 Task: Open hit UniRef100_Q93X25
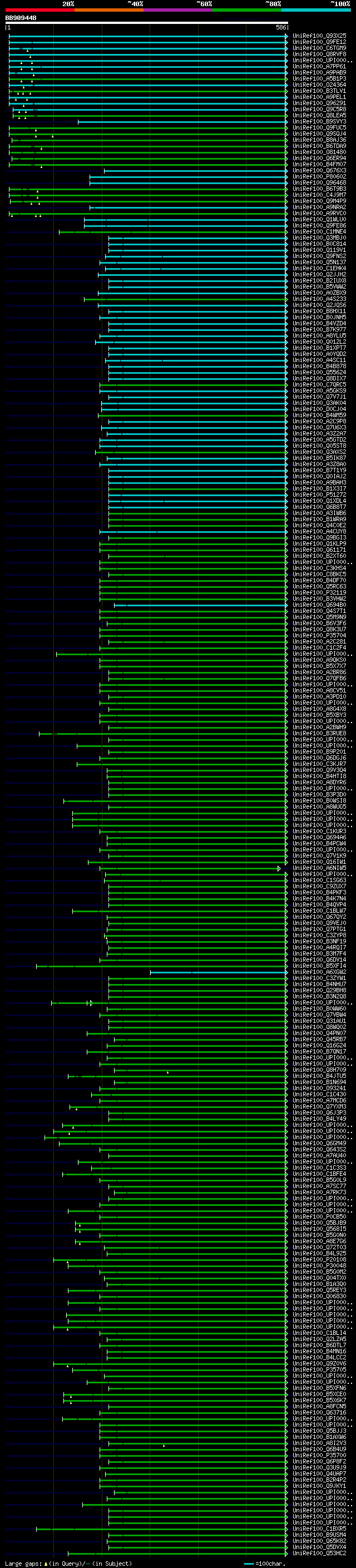click(319, 36)
